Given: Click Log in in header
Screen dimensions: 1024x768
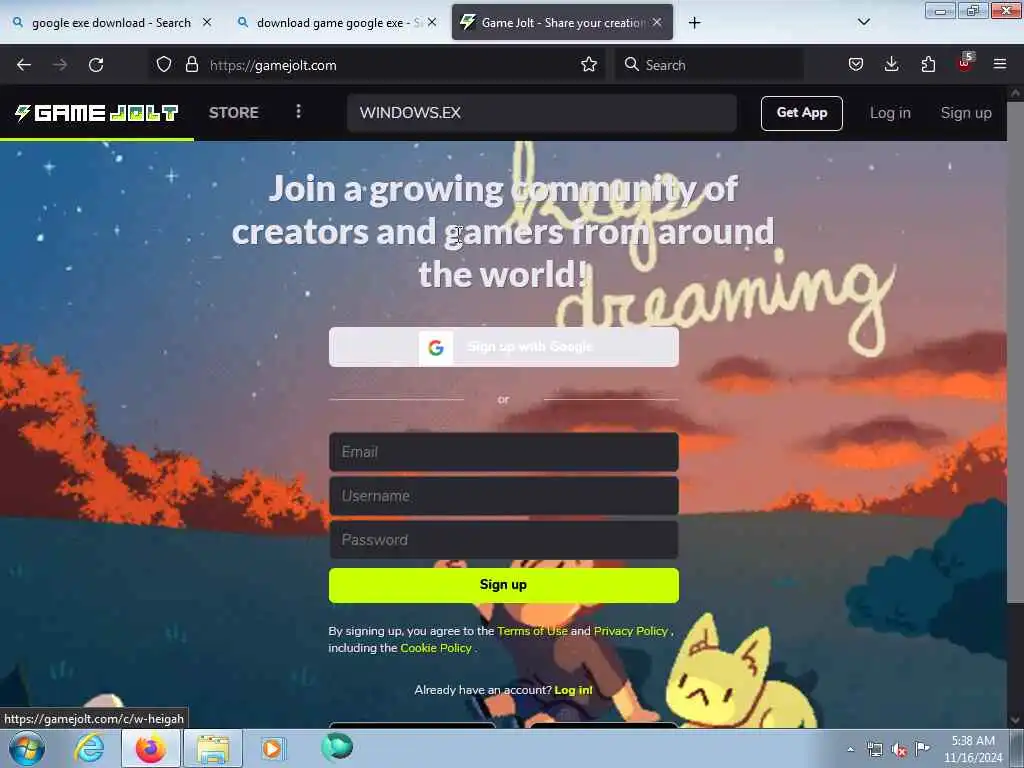Looking at the screenshot, I should 890,113.
